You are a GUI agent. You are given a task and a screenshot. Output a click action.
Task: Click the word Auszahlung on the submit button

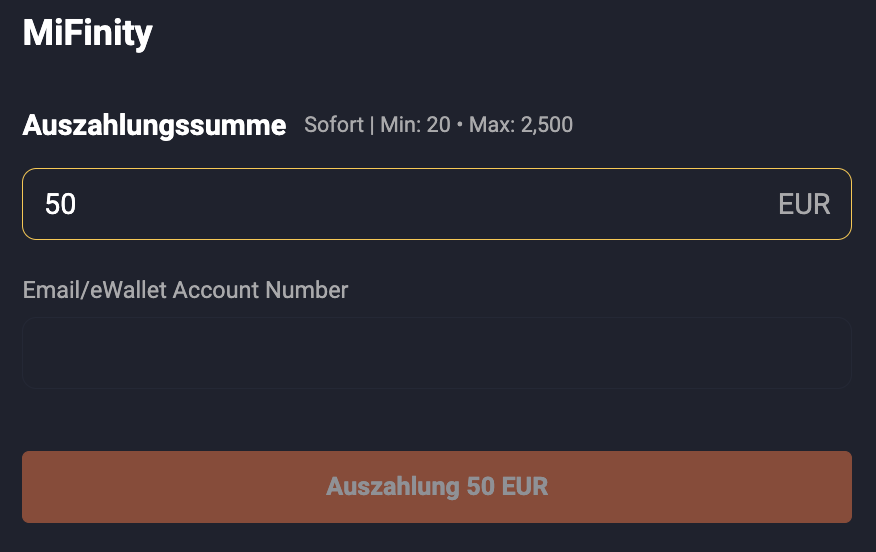tap(392, 487)
